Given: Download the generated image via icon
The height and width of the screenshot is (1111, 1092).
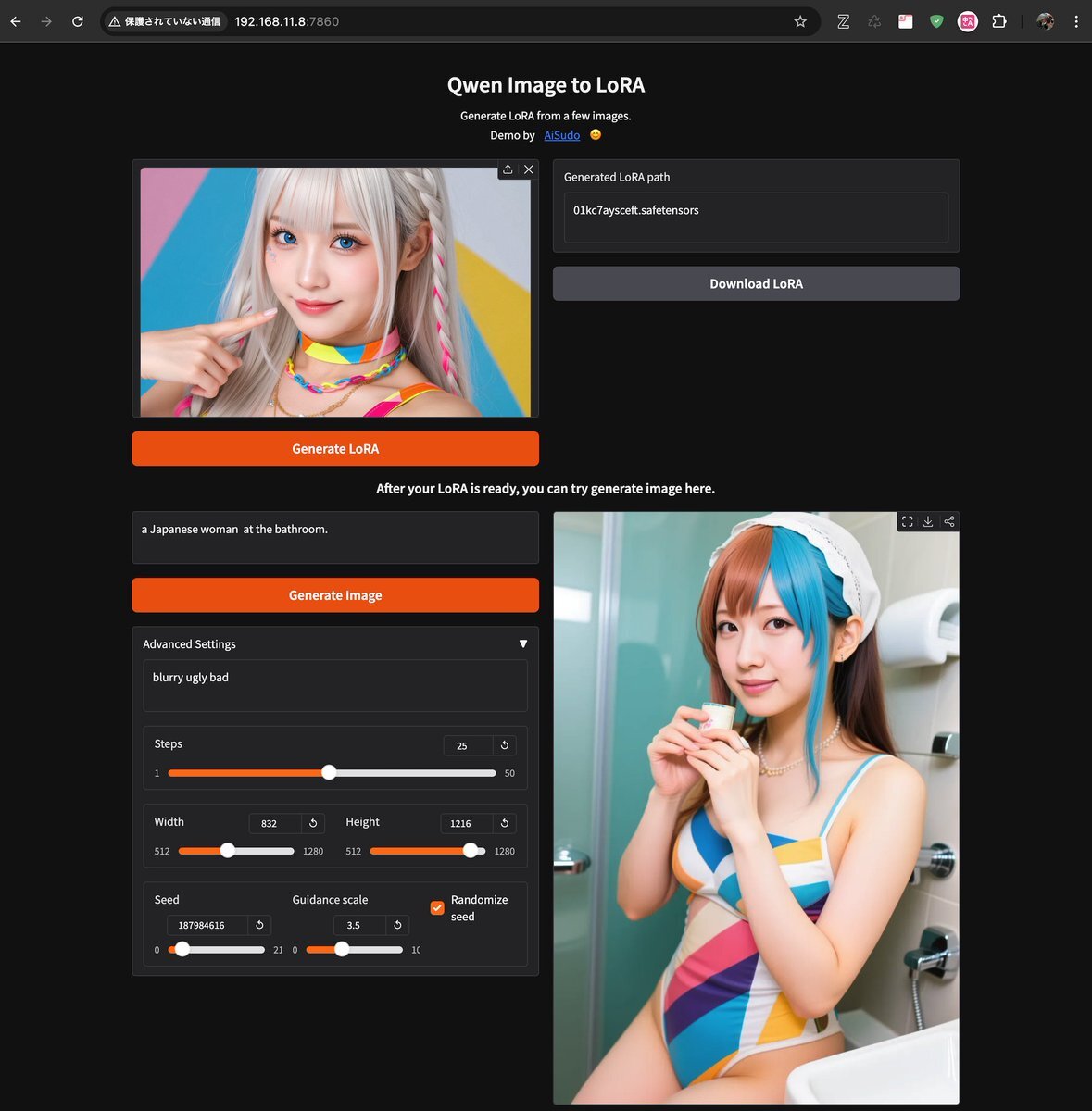Looking at the screenshot, I should tap(928, 522).
